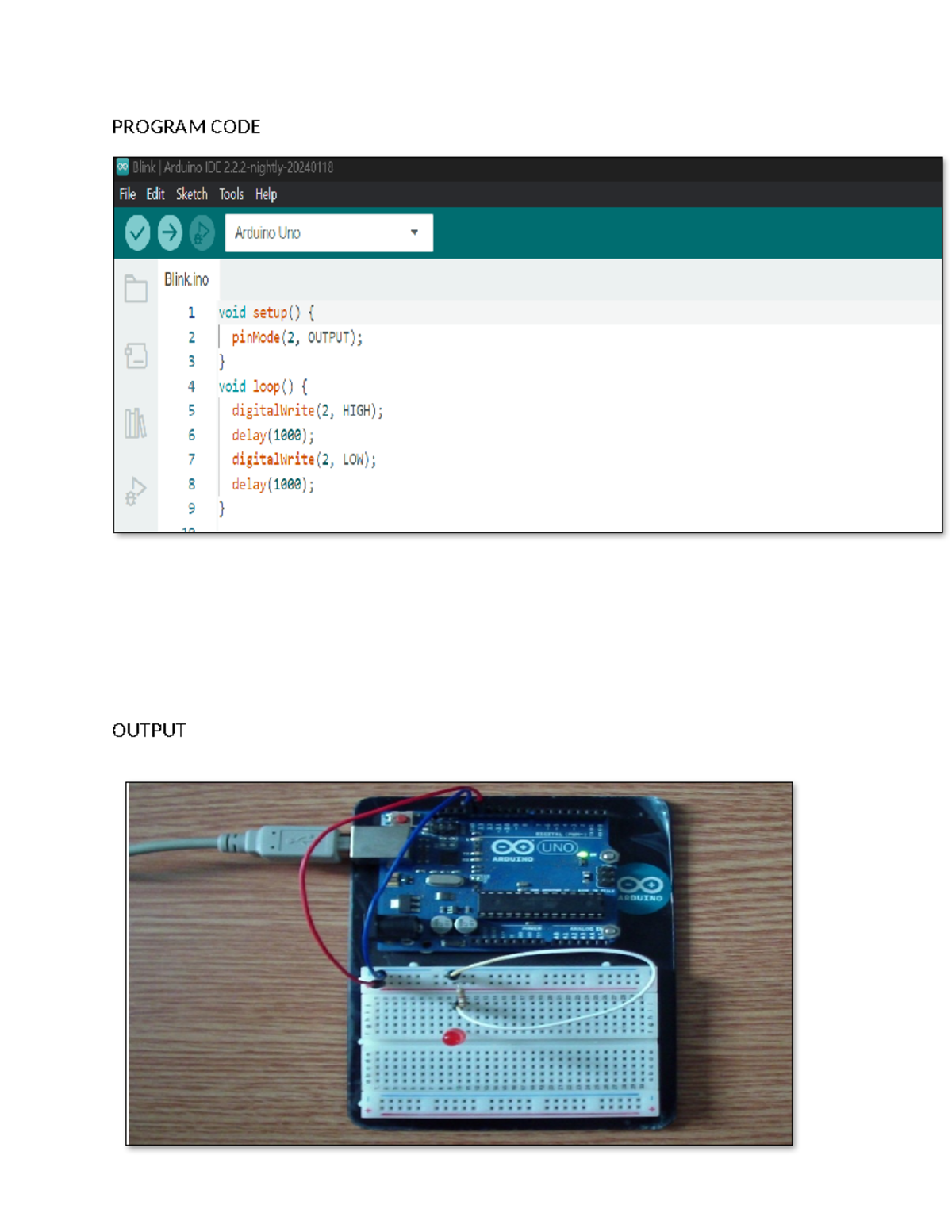
Task: Open the File menu
Action: click(127, 194)
